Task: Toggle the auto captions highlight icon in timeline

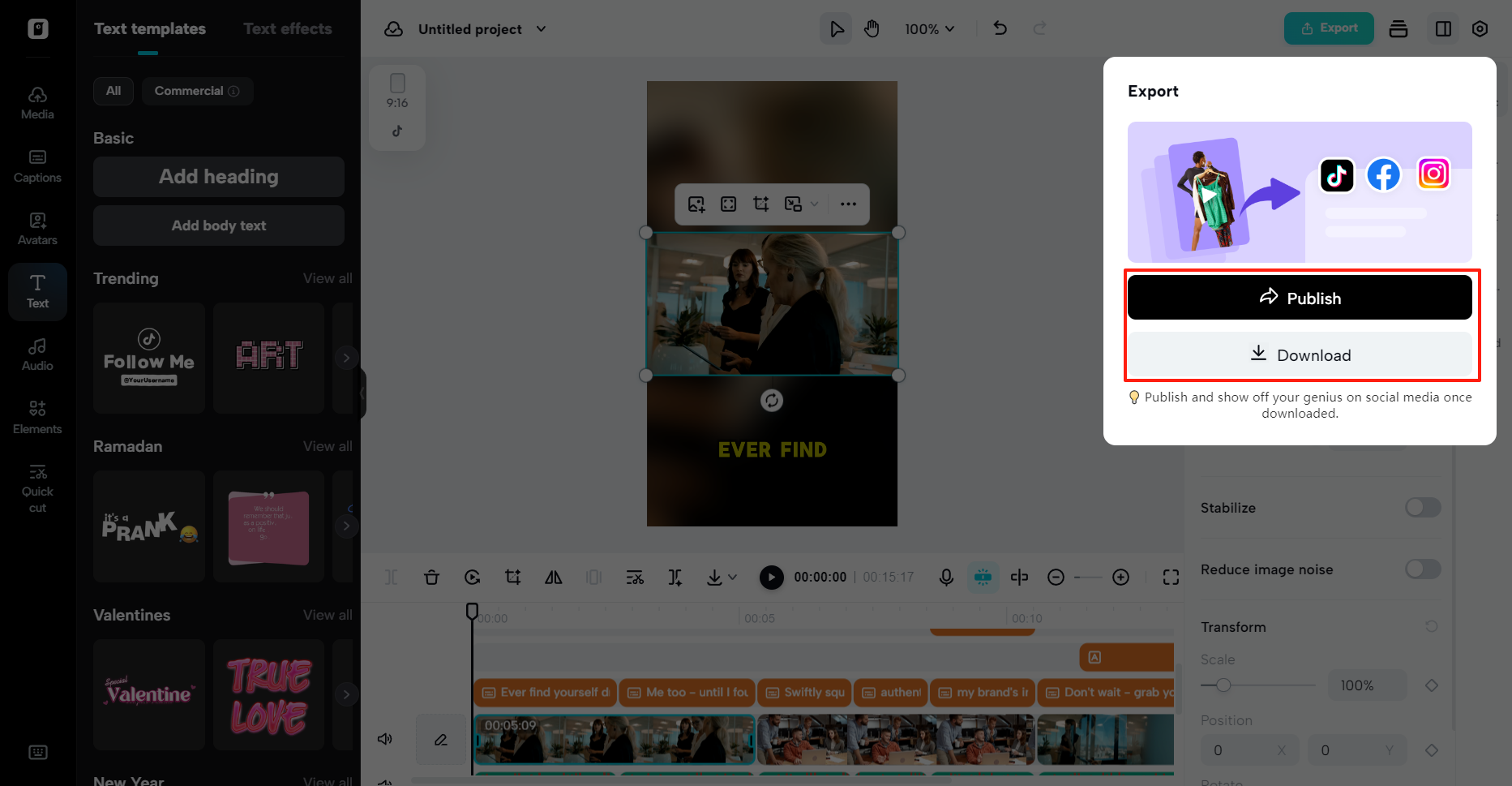Action: 983,577
